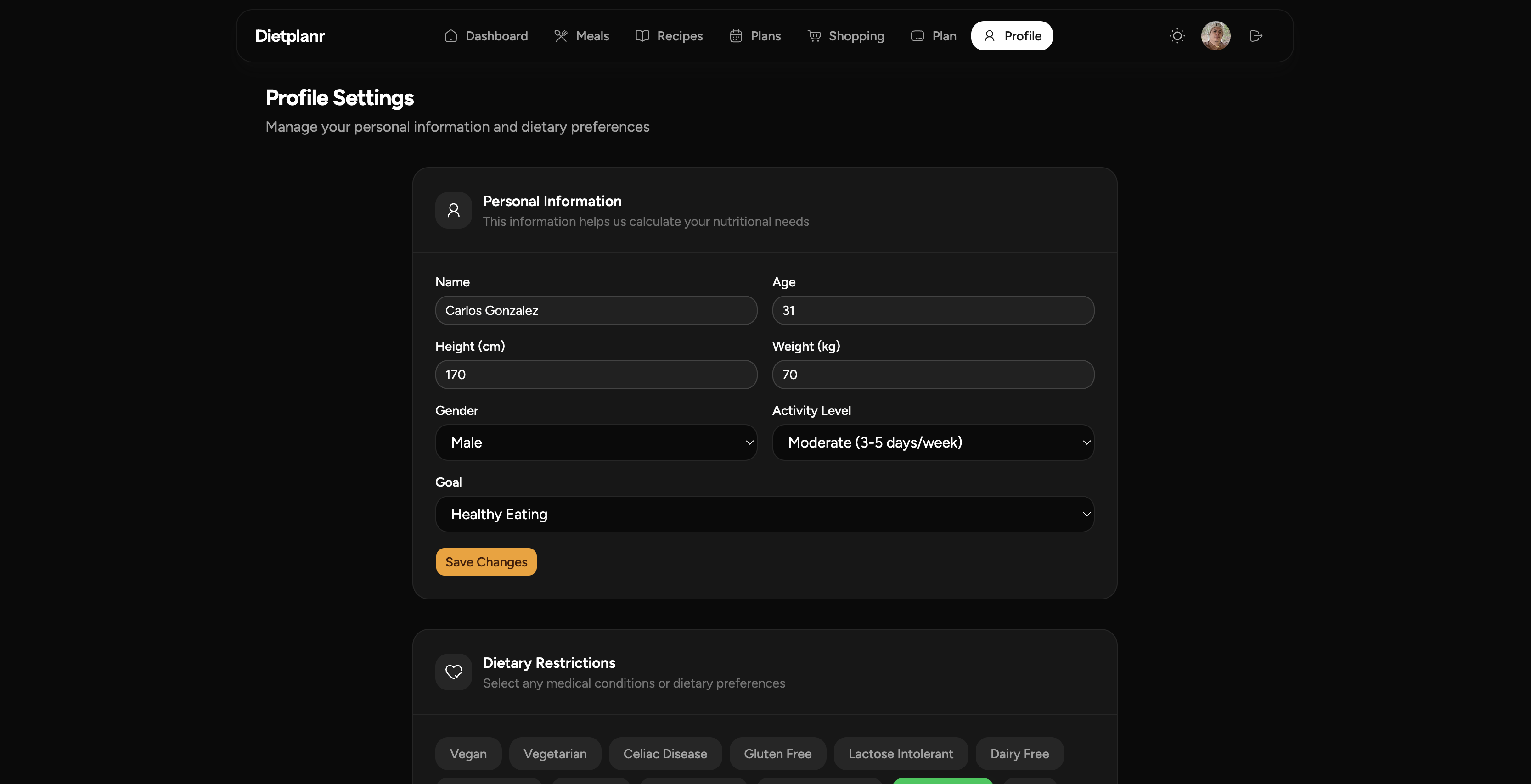Click the Shopping cart icon

tap(814, 36)
